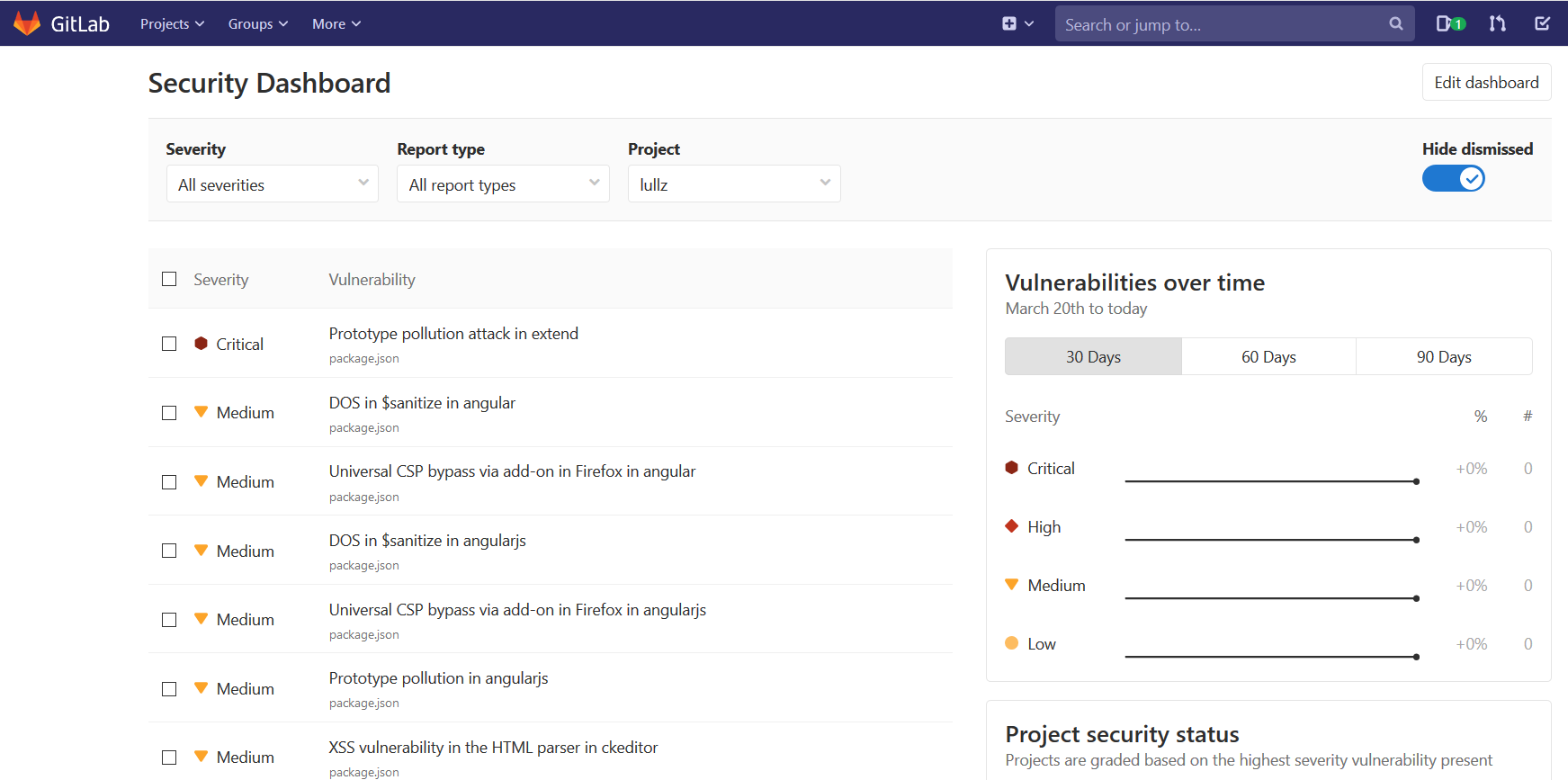Toggle the Hide dismissed switch
Screen dimensions: 1568x780
(x=1454, y=179)
